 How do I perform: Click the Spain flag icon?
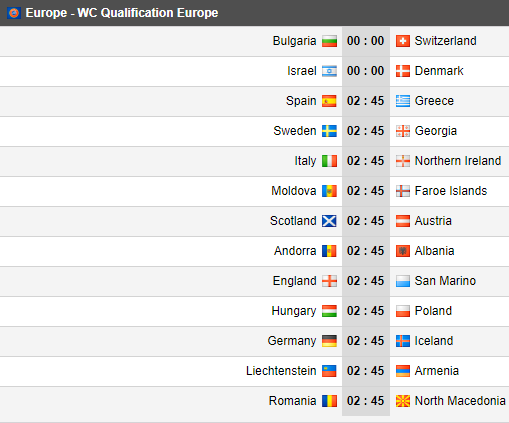(x=329, y=101)
